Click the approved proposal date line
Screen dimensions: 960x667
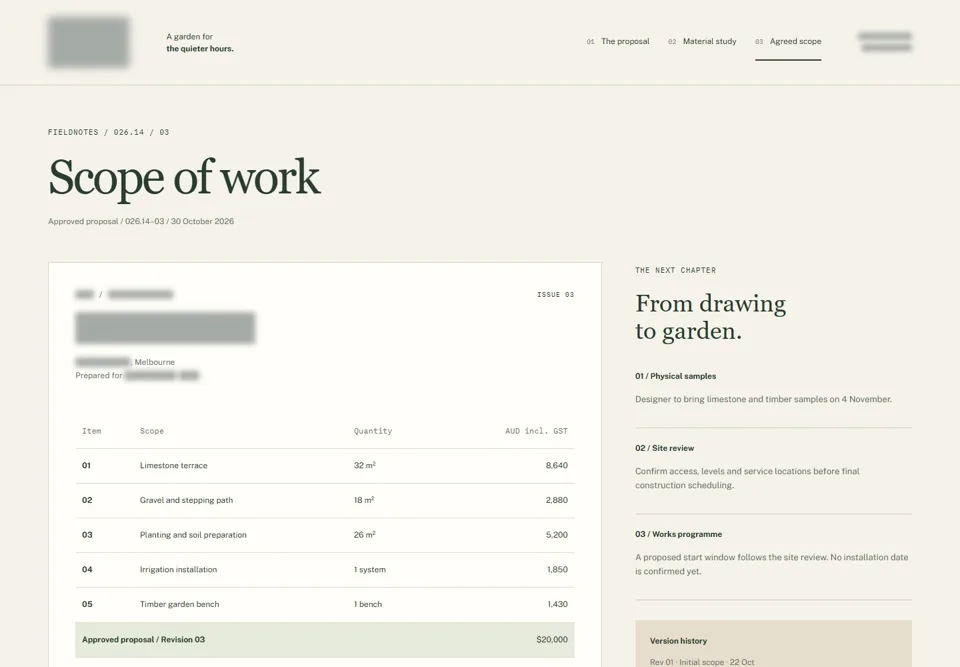[141, 221]
